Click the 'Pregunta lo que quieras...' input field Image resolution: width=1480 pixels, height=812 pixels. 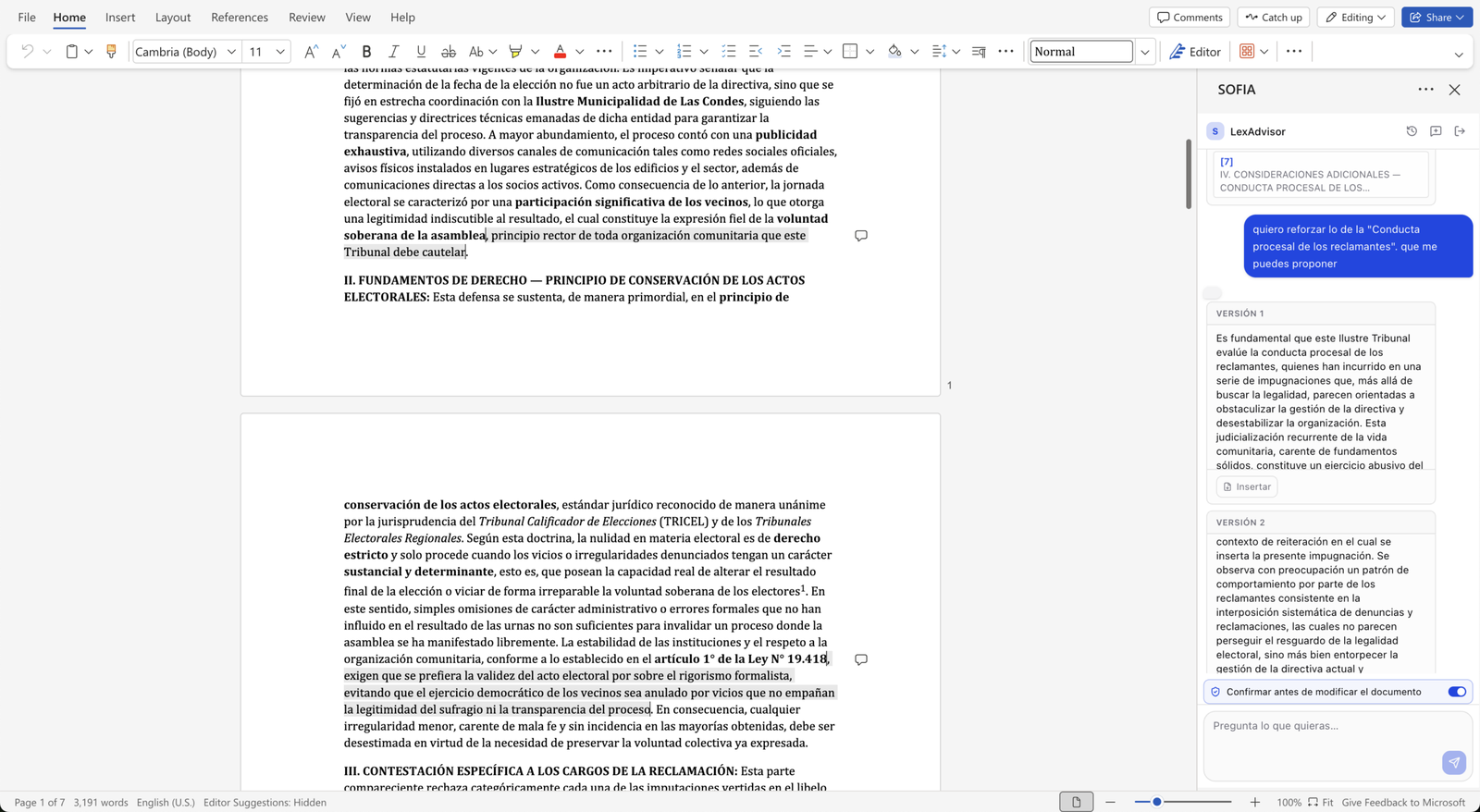point(1338,744)
